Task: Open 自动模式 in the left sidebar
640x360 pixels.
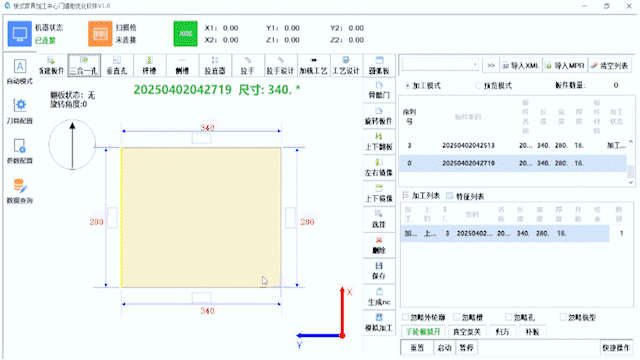Action: 20,72
